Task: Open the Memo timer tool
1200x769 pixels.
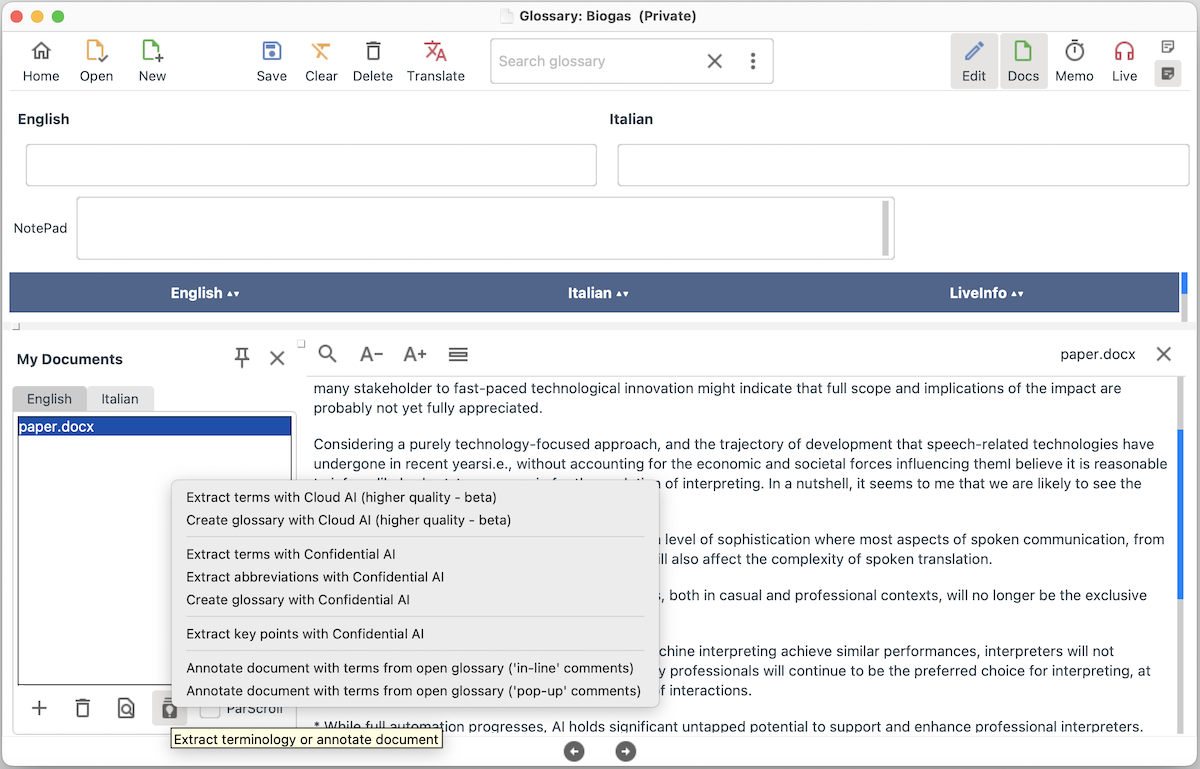Action: pos(1074,61)
